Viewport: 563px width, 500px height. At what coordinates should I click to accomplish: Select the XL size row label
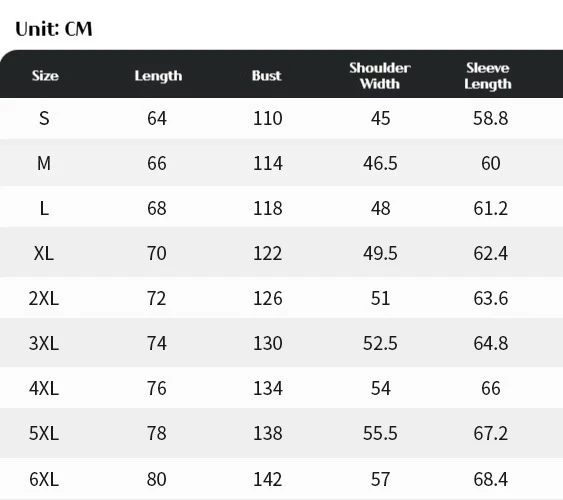click(43, 253)
